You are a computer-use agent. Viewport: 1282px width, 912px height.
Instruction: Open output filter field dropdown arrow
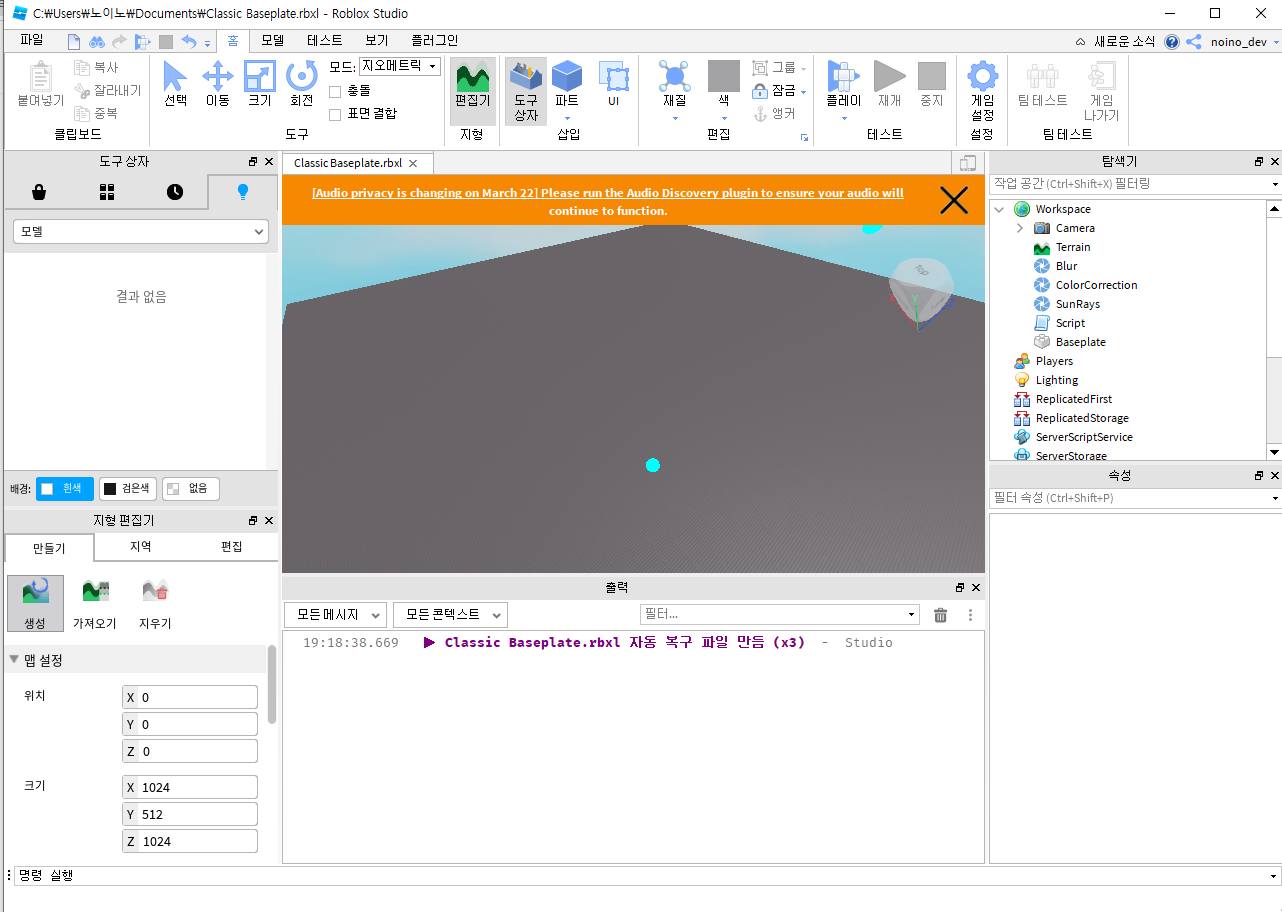pos(911,615)
